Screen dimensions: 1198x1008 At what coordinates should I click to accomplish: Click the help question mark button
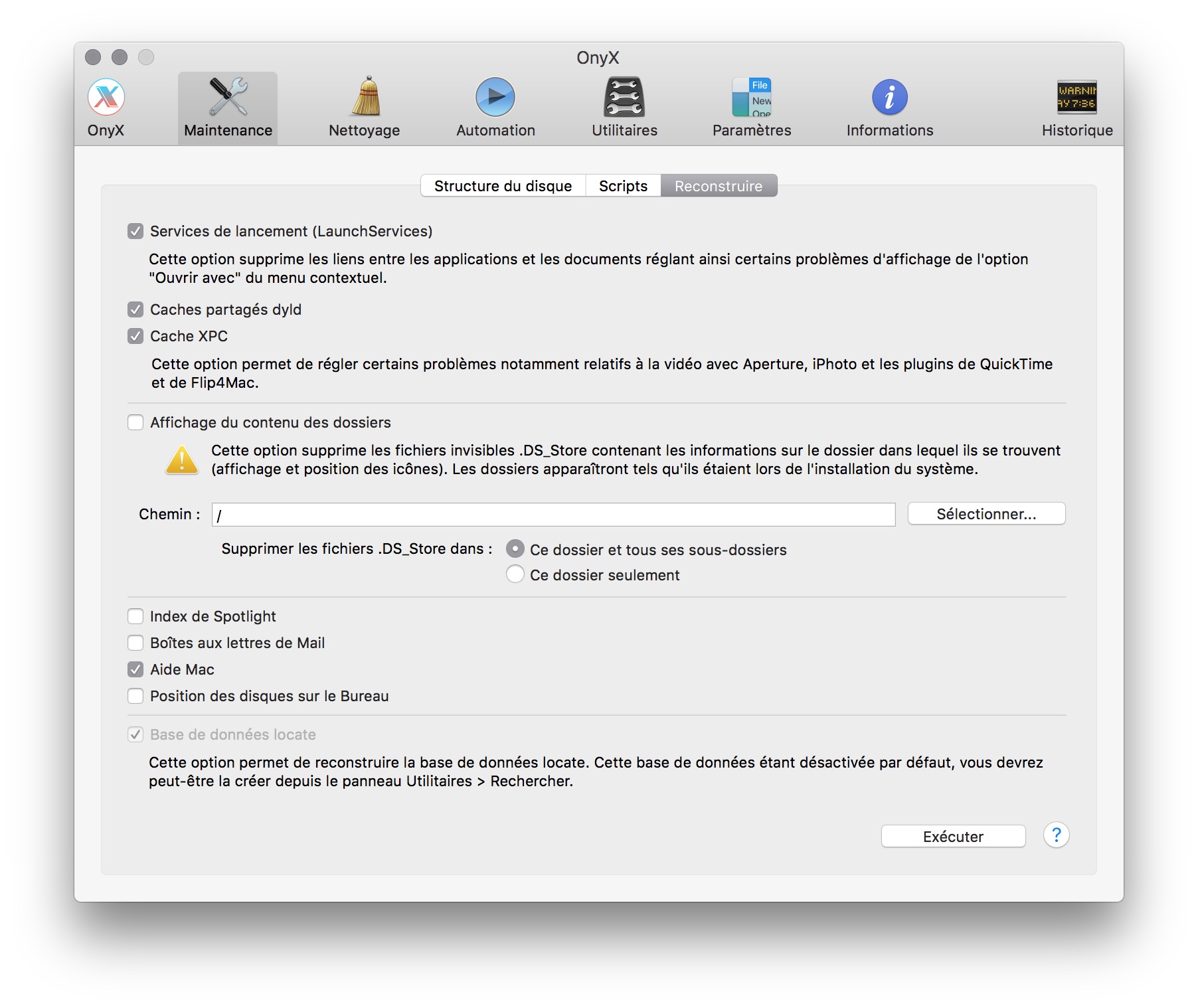click(1056, 835)
